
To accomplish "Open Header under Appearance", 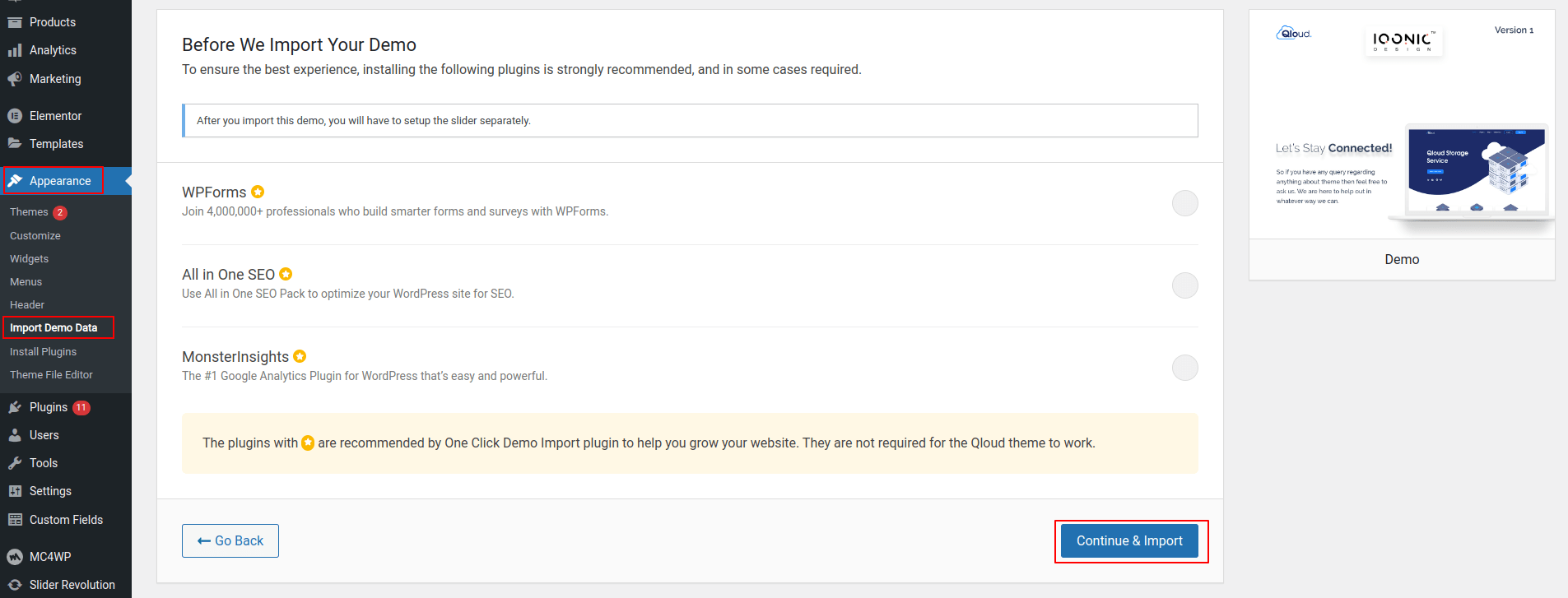I will pyautogui.click(x=27, y=304).
